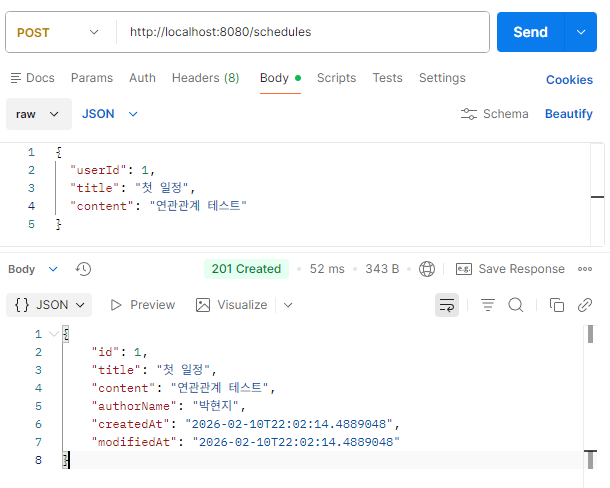Open the raw body type dropdown

pos(39,114)
